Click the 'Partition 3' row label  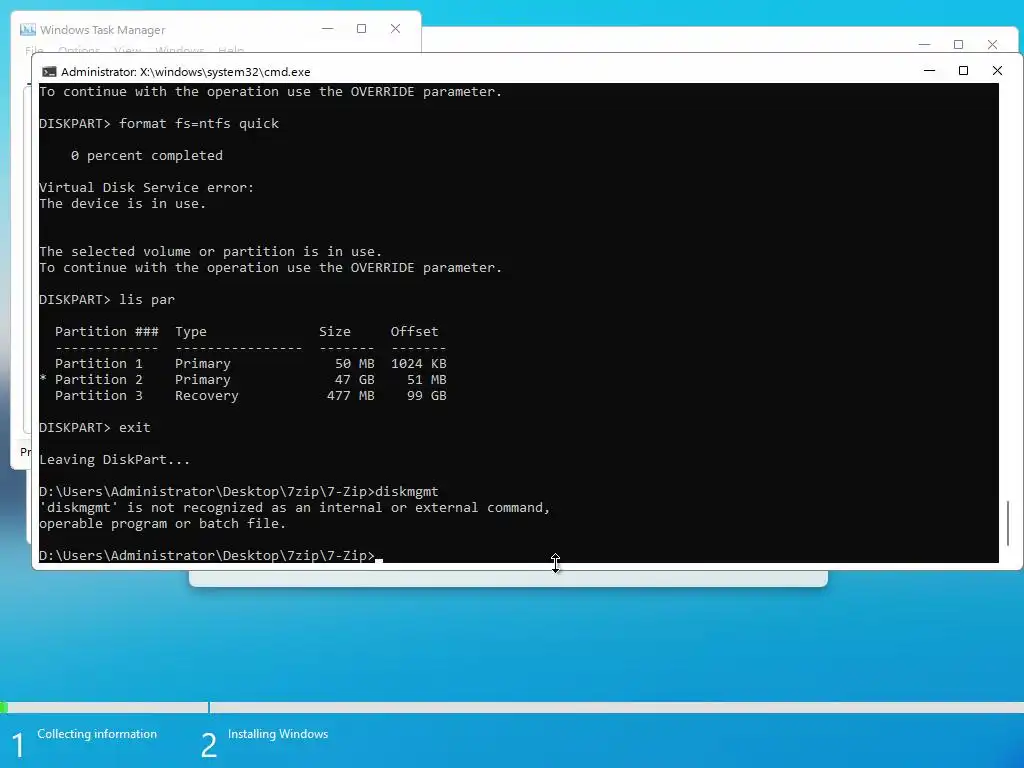coord(99,396)
